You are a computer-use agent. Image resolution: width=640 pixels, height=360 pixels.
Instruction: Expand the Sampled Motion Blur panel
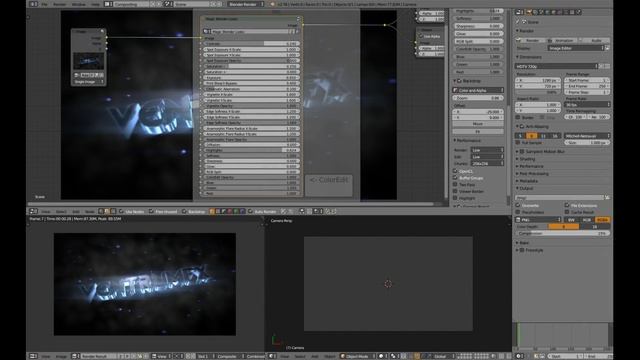540,151
